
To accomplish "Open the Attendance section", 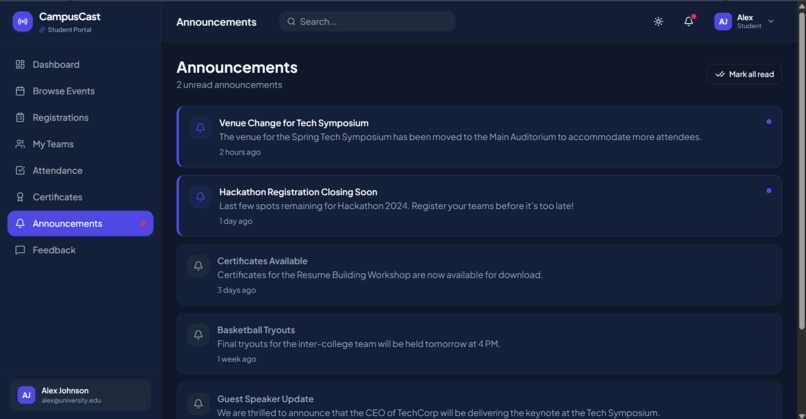I will pyautogui.click(x=80, y=170).
